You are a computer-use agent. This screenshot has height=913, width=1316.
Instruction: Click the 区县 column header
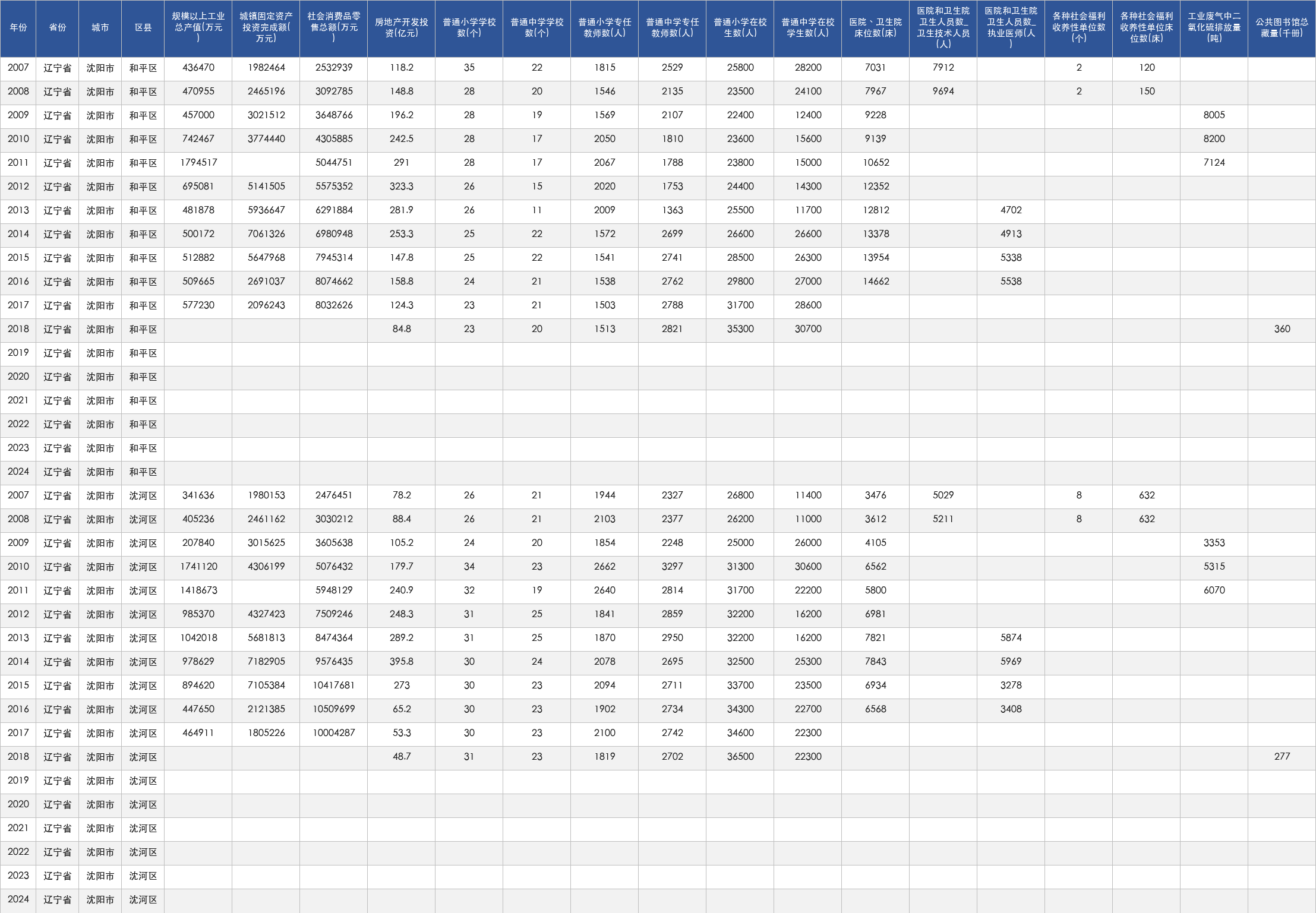coord(143,28)
